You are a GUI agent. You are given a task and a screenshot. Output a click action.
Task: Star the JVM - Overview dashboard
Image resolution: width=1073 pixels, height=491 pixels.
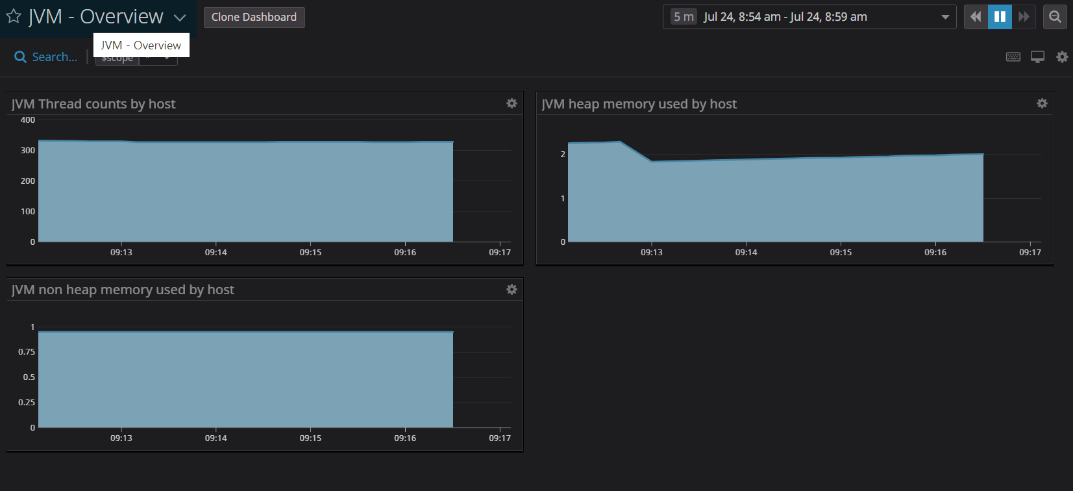pos(14,17)
